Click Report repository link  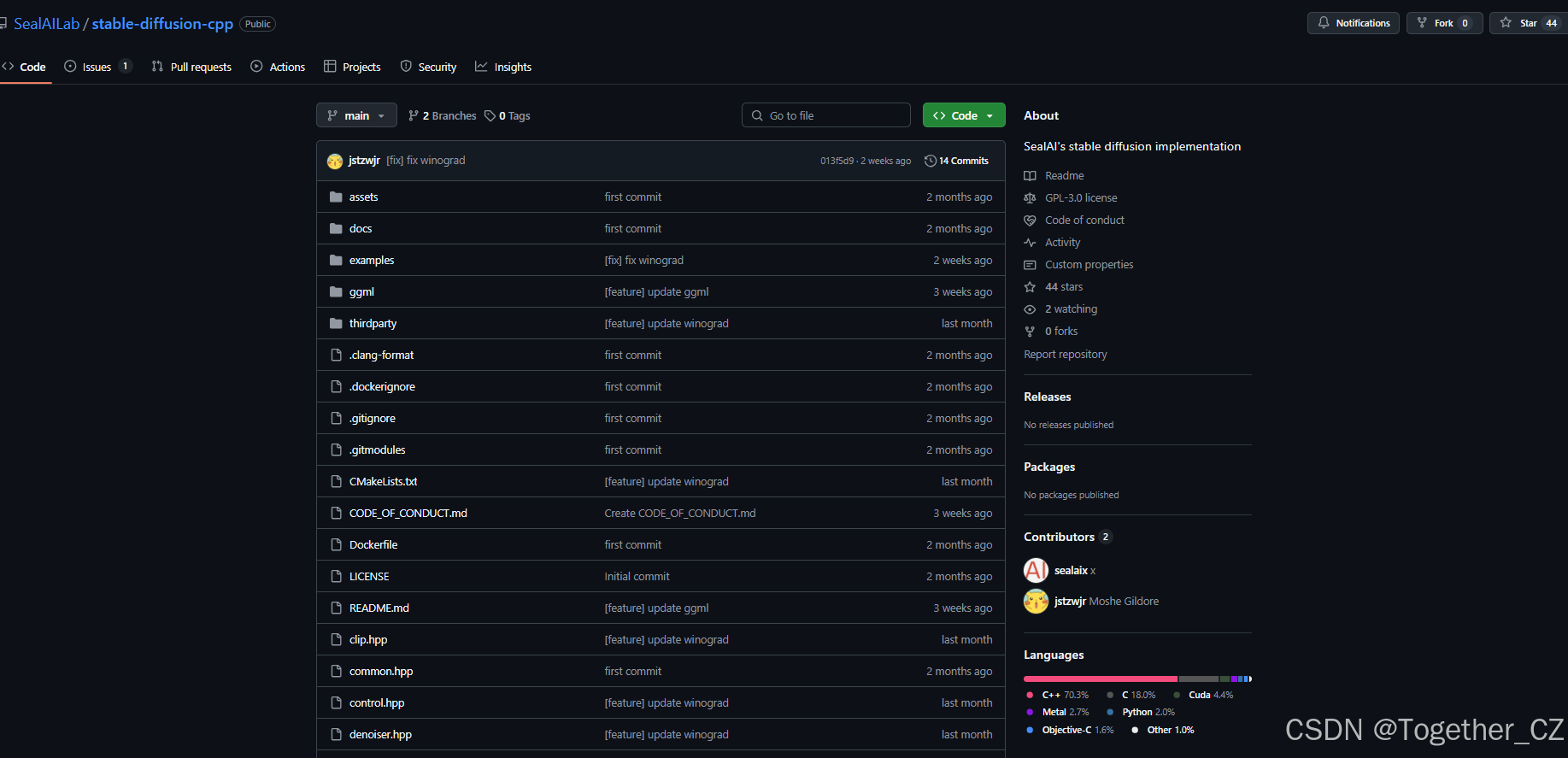coord(1066,354)
